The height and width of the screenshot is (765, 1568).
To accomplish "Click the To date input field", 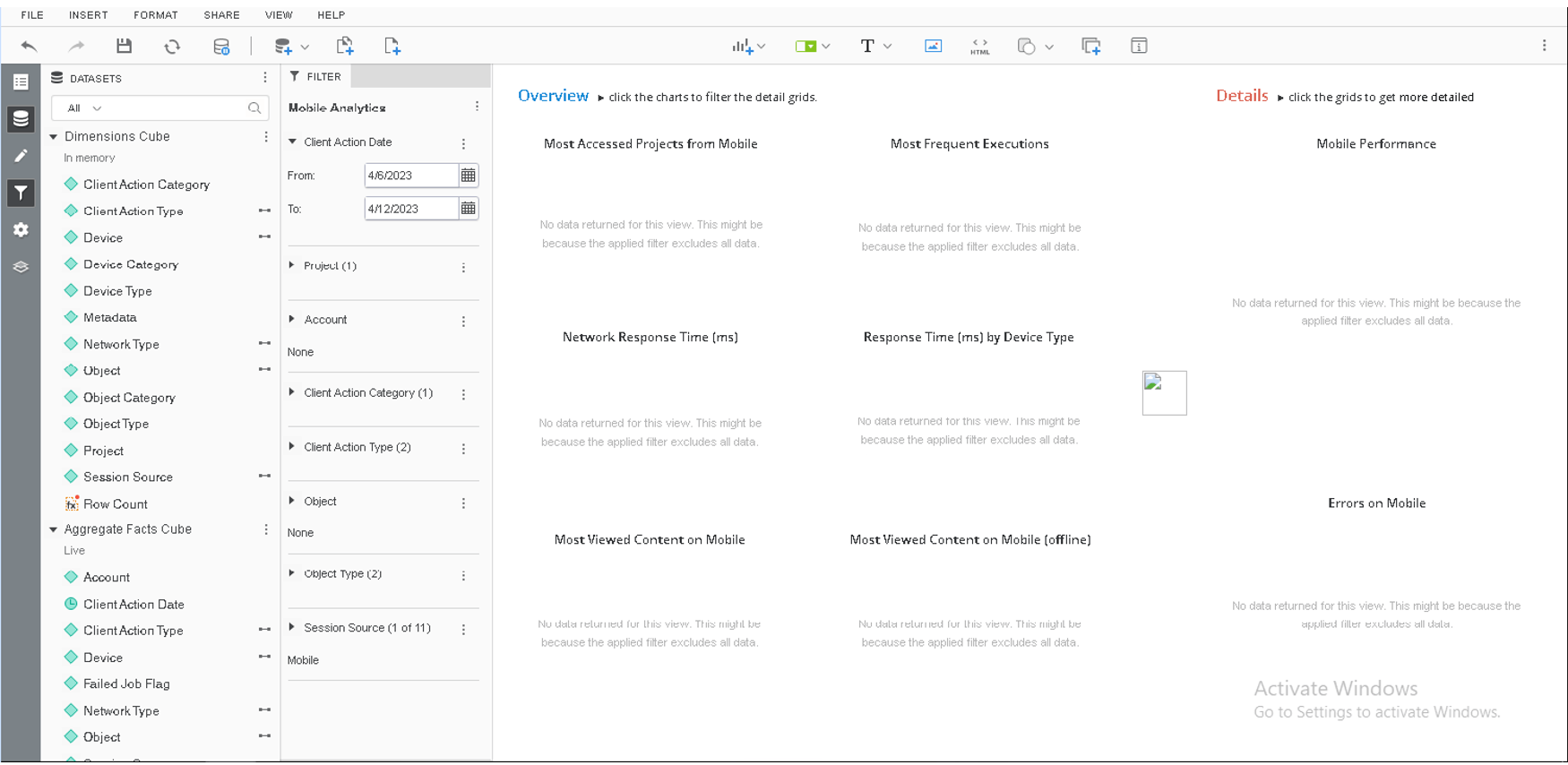I will point(410,209).
